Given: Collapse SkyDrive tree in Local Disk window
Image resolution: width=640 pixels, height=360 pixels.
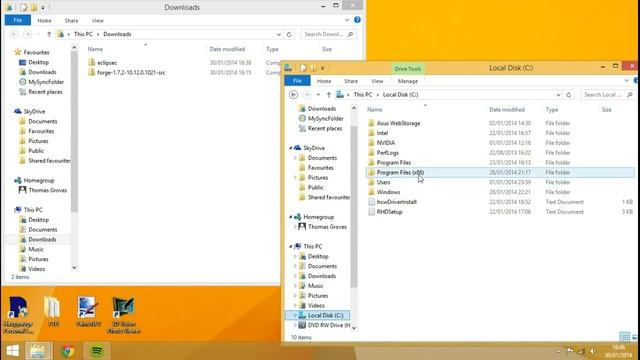Looking at the screenshot, I should tap(291, 148).
